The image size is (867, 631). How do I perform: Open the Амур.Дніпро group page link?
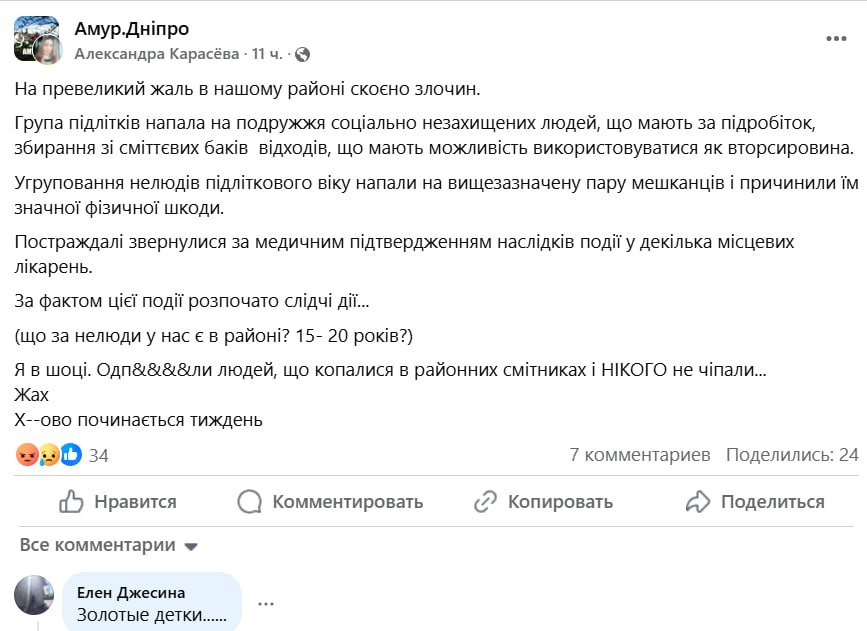click(132, 29)
